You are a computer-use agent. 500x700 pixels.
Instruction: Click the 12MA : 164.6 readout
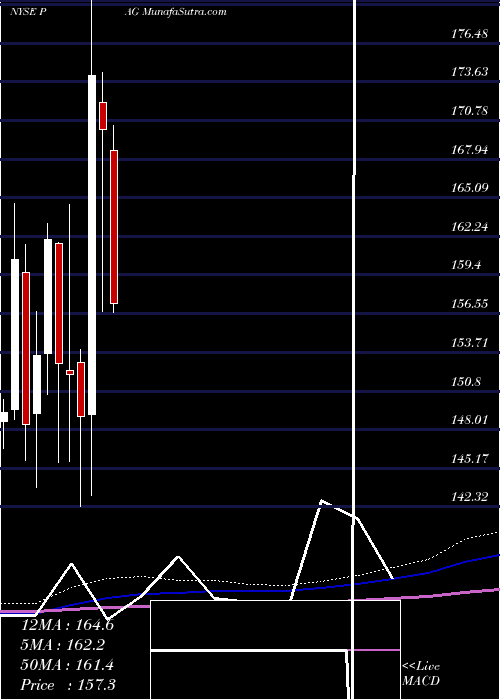[67, 625]
